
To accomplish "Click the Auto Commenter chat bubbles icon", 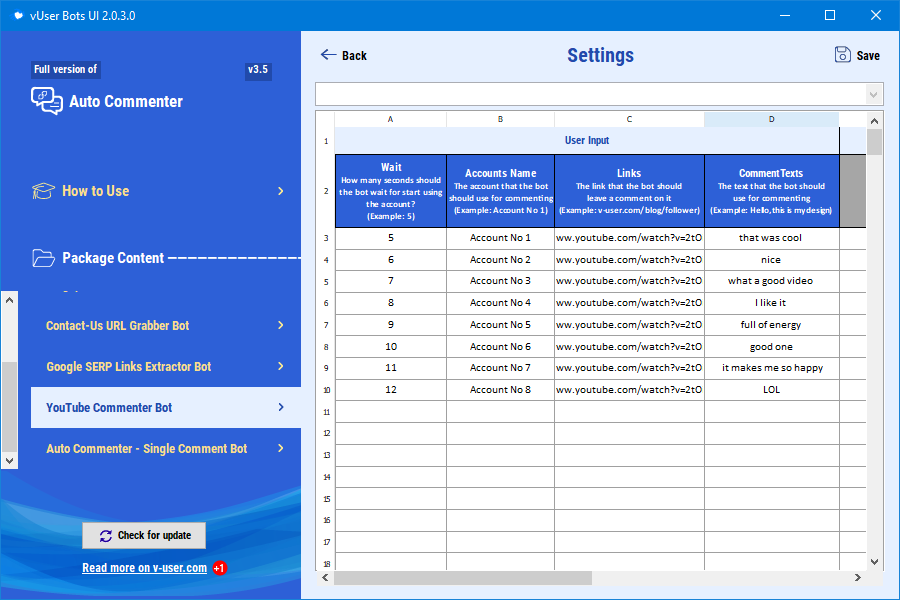I will pyautogui.click(x=46, y=100).
